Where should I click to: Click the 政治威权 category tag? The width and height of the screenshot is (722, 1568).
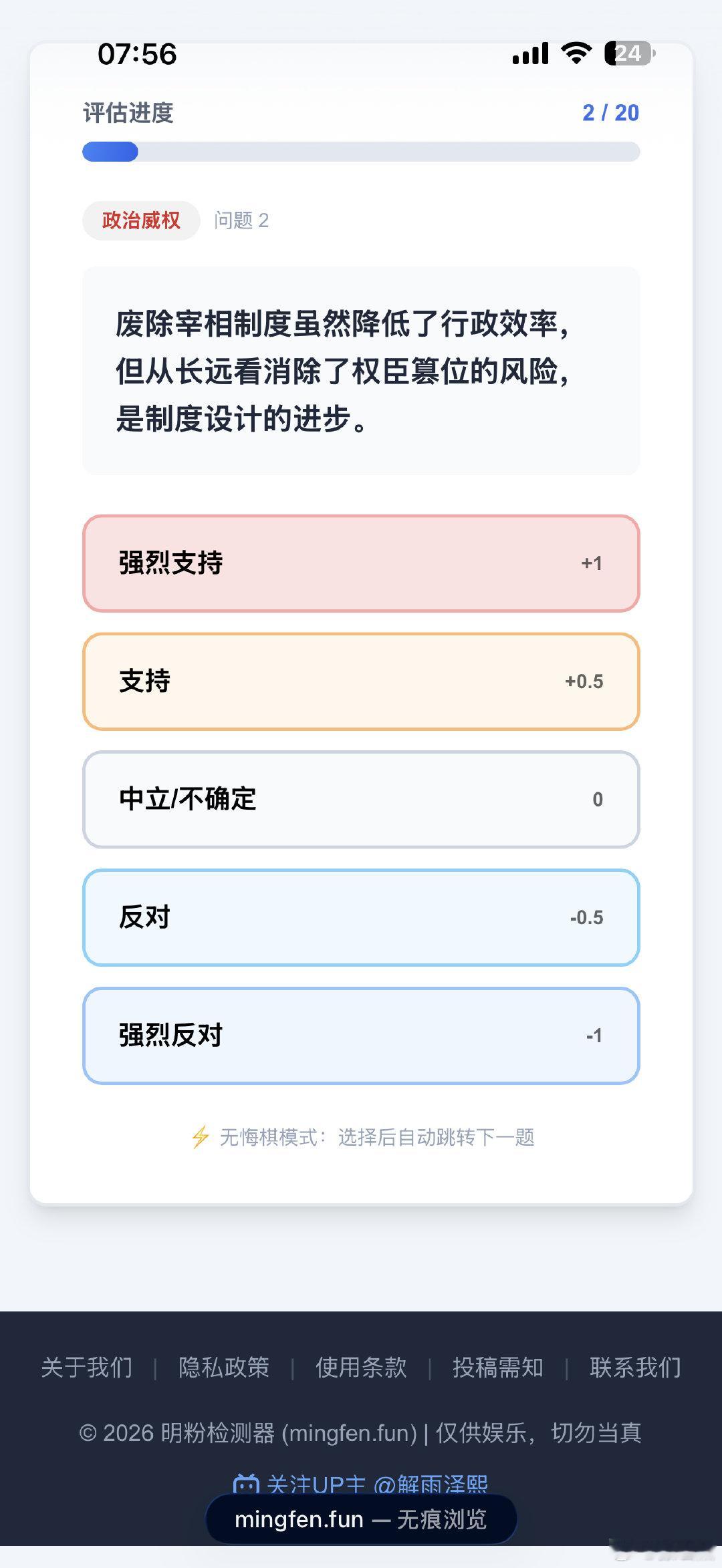(141, 220)
